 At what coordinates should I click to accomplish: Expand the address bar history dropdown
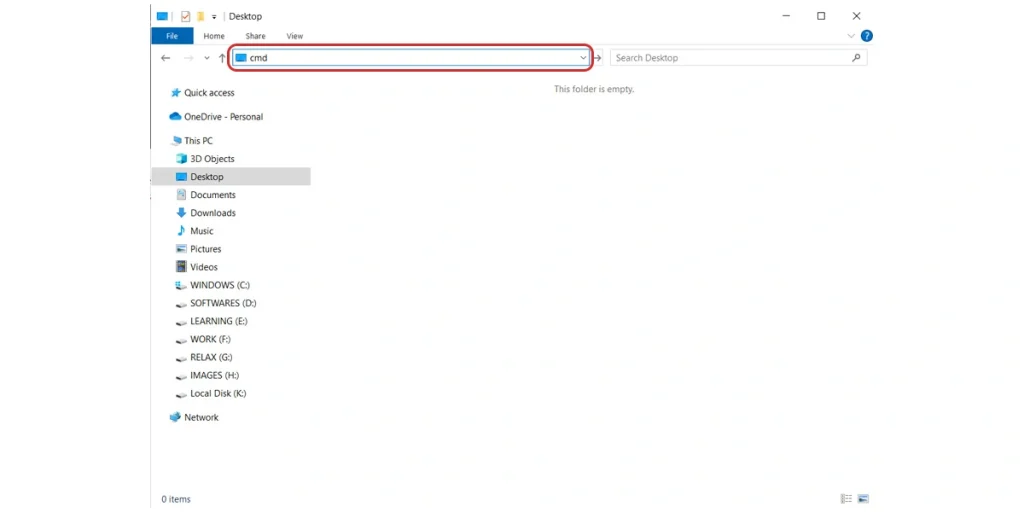click(x=584, y=57)
